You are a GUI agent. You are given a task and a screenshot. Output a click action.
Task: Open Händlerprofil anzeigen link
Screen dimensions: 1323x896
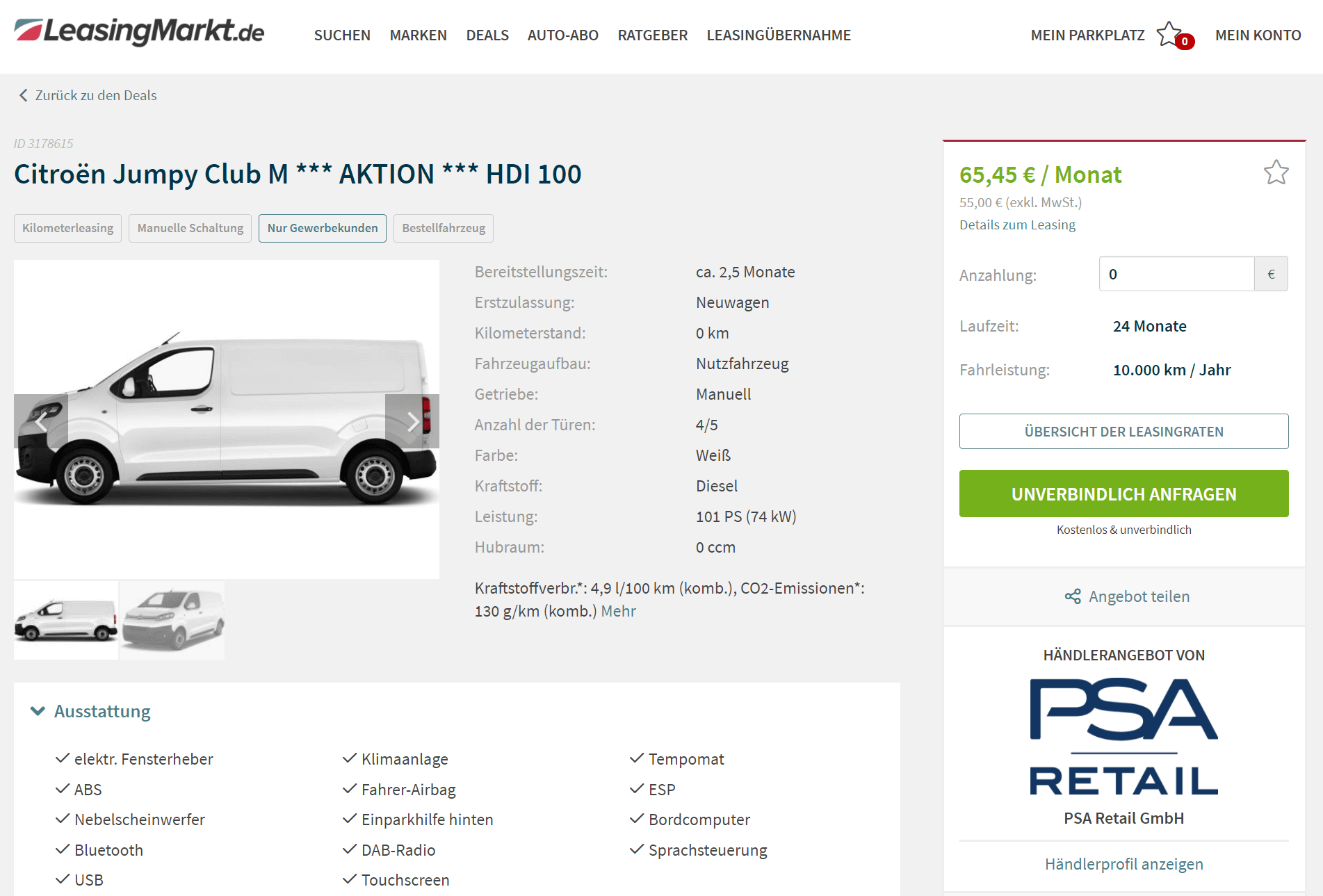pyautogui.click(x=1123, y=864)
